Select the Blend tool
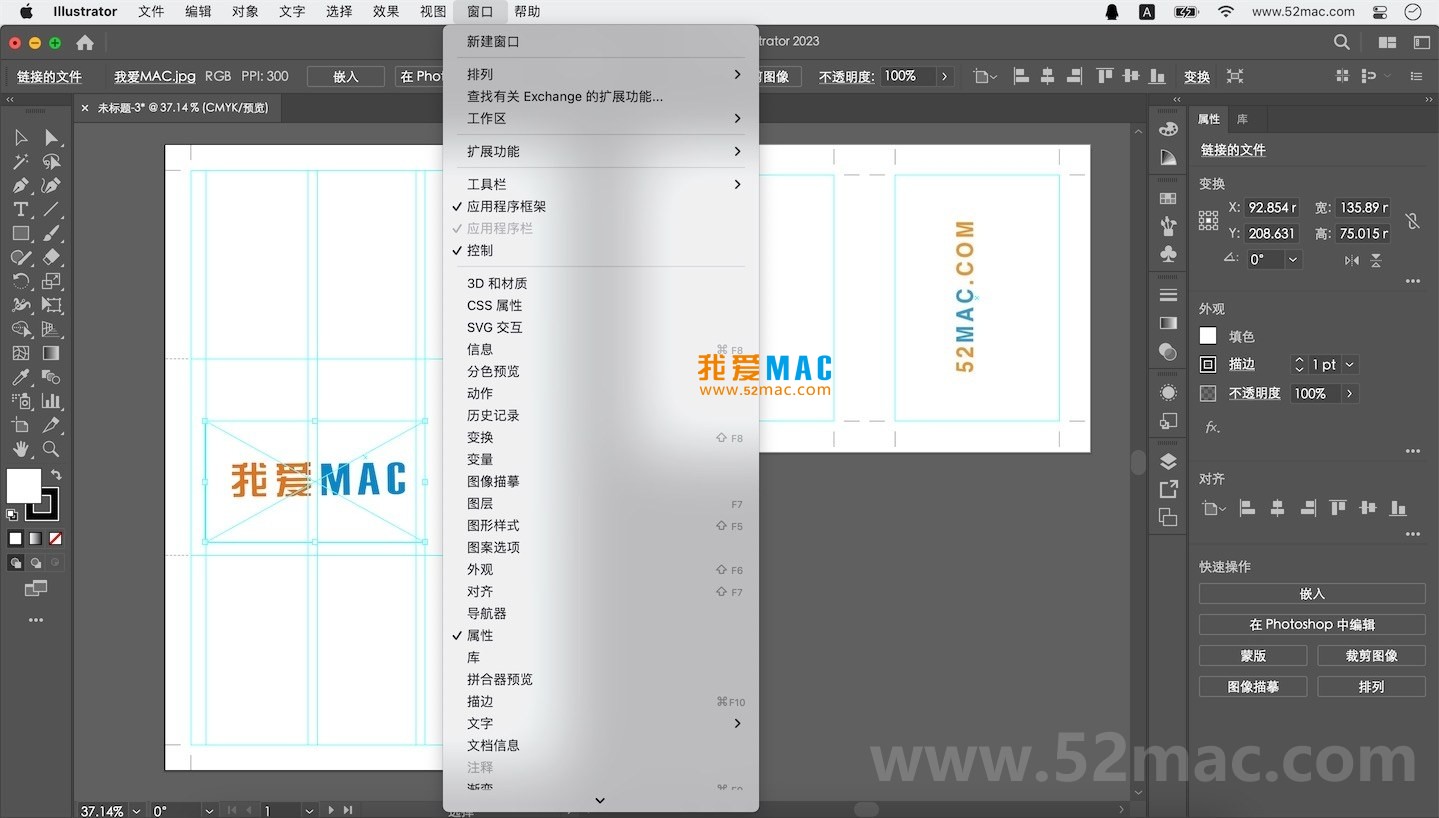This screenshot has width=1439, height=818. (x=51, y=377)
